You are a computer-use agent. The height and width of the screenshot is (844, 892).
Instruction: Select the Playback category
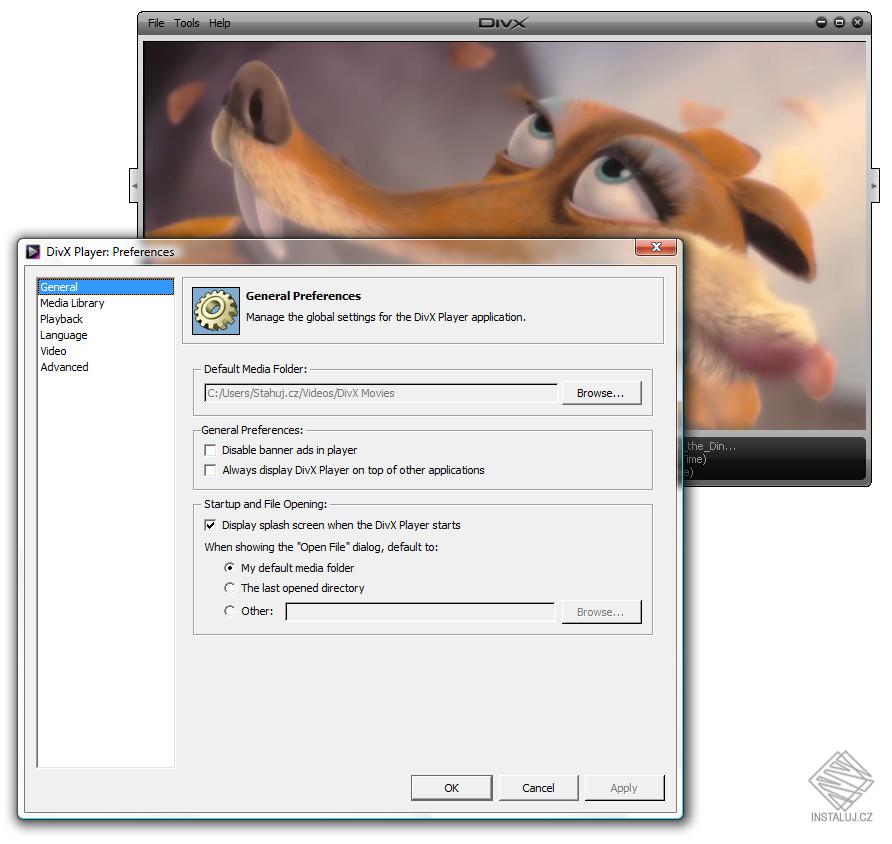click(x=61, y=318)
